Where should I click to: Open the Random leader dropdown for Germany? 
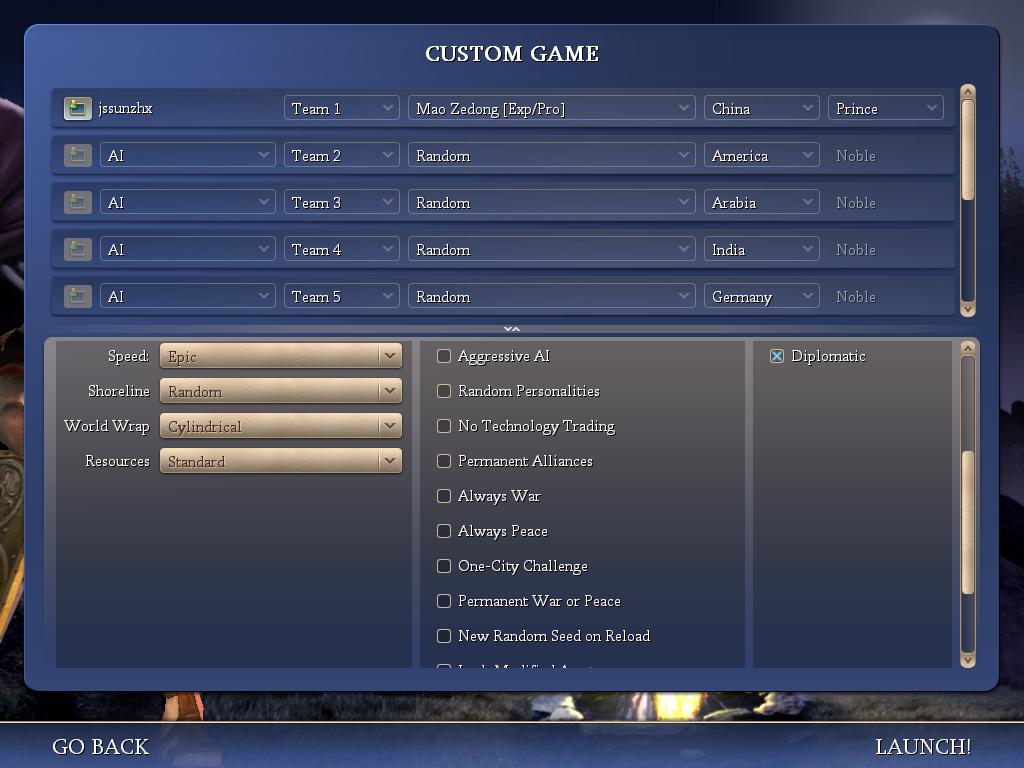(552, 296)
